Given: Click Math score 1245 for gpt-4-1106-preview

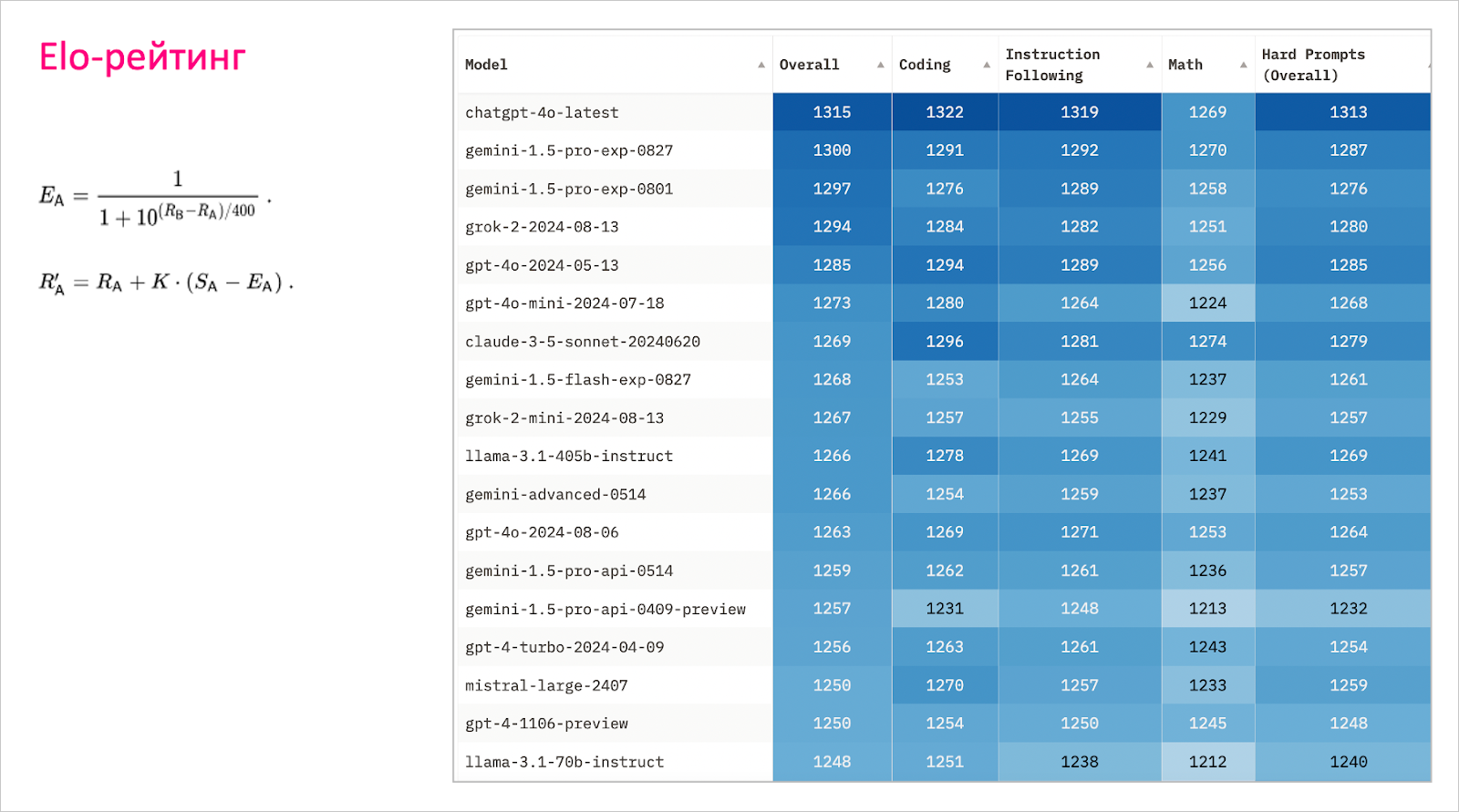Looking at the screenshot, I should click(1207, 724).
